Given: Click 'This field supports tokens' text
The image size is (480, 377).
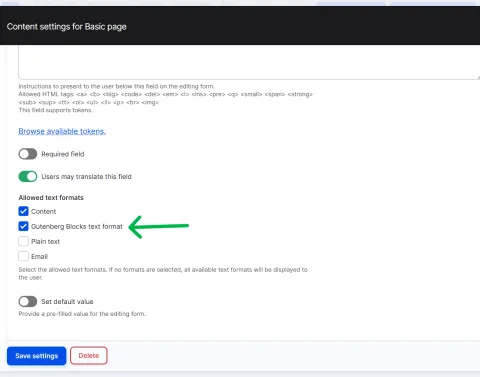Looking at the screenshot, I should (55, 110).
